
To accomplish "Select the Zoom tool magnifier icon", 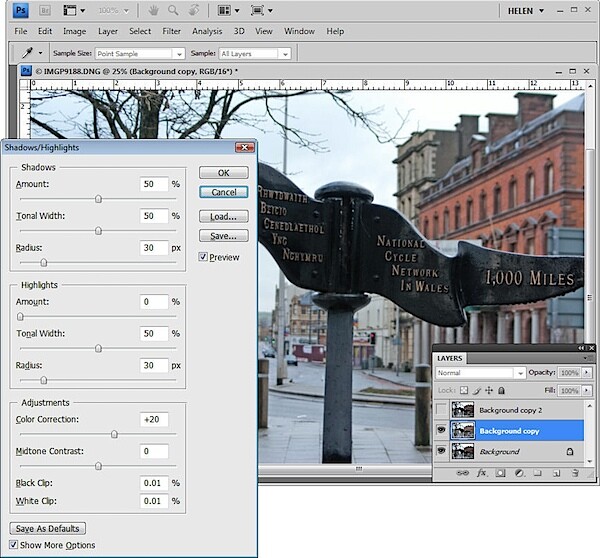I will click(173, 10).
